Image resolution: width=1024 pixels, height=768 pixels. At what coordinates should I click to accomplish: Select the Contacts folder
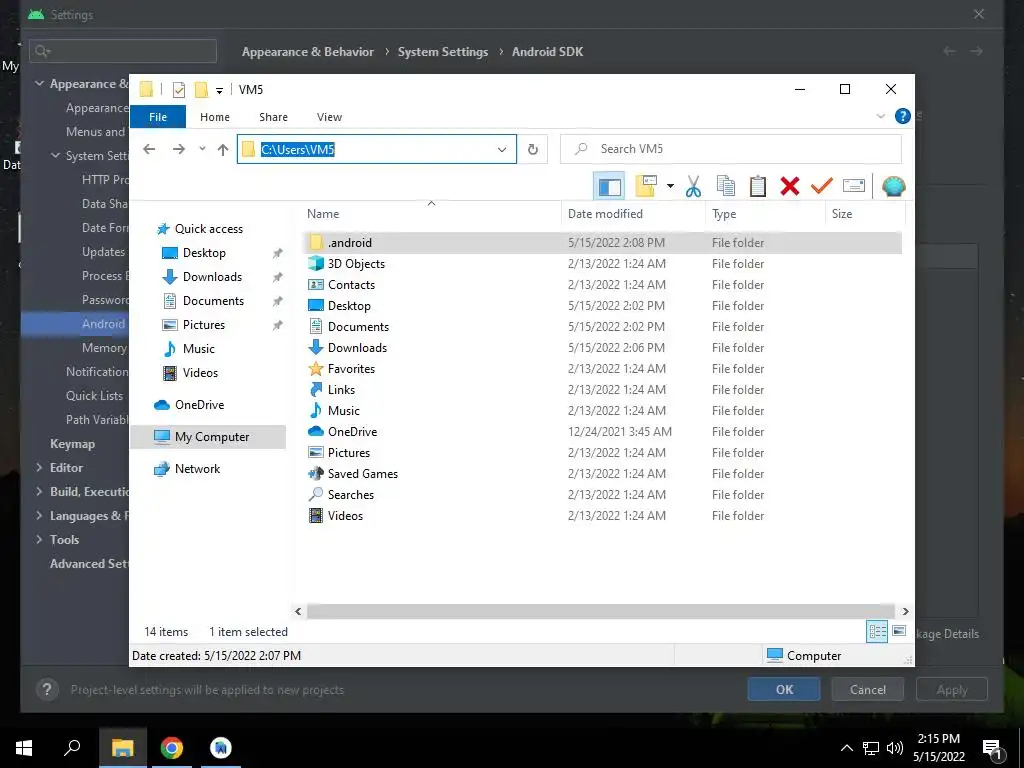(351, 285)
